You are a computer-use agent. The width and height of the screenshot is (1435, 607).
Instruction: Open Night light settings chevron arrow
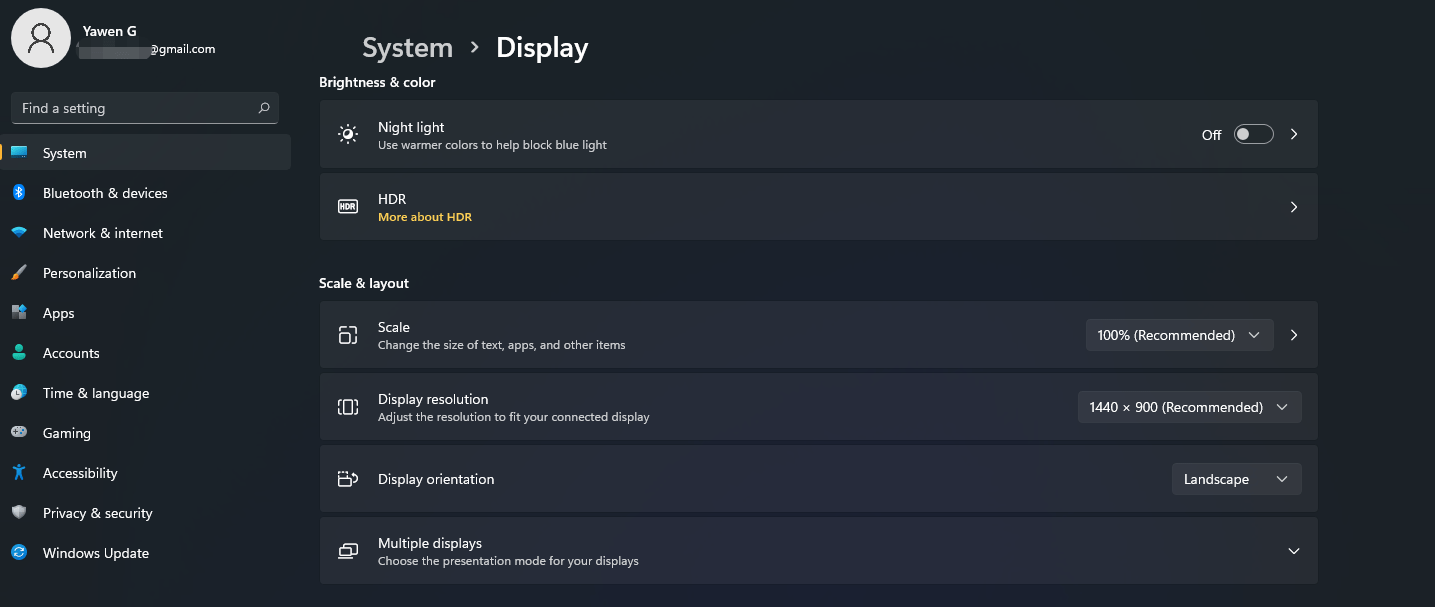(1294, 134)
